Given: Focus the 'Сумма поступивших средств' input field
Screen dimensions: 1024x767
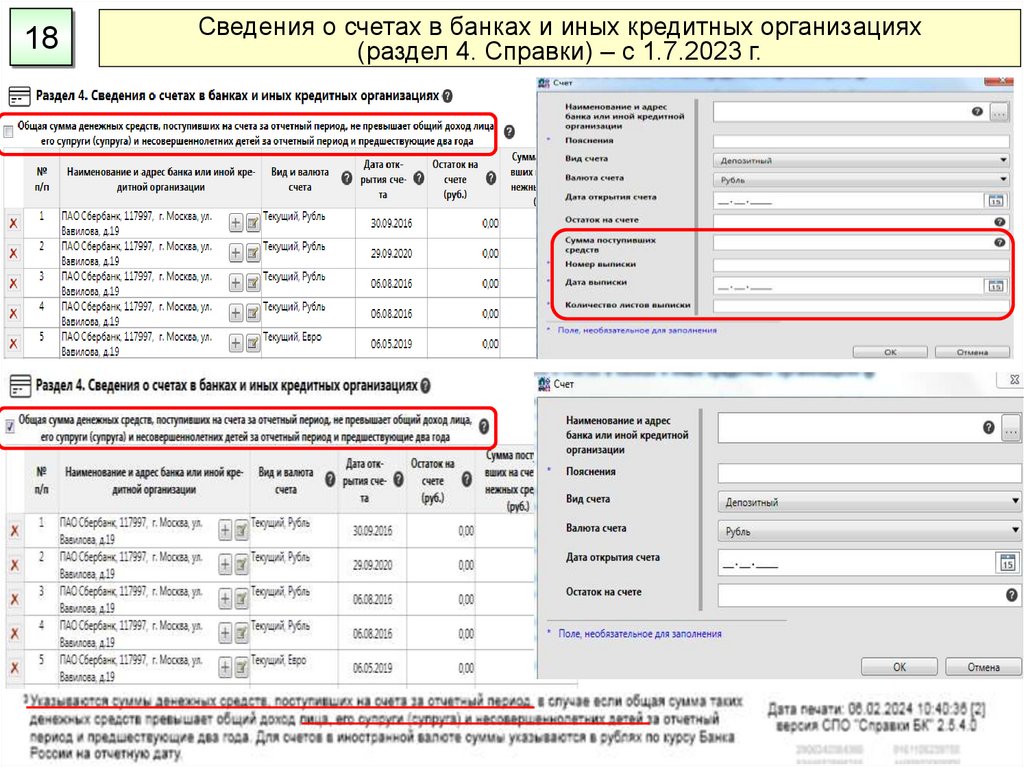Looking at the screenshot, I should pyautogui.click(x=861, y=242).
